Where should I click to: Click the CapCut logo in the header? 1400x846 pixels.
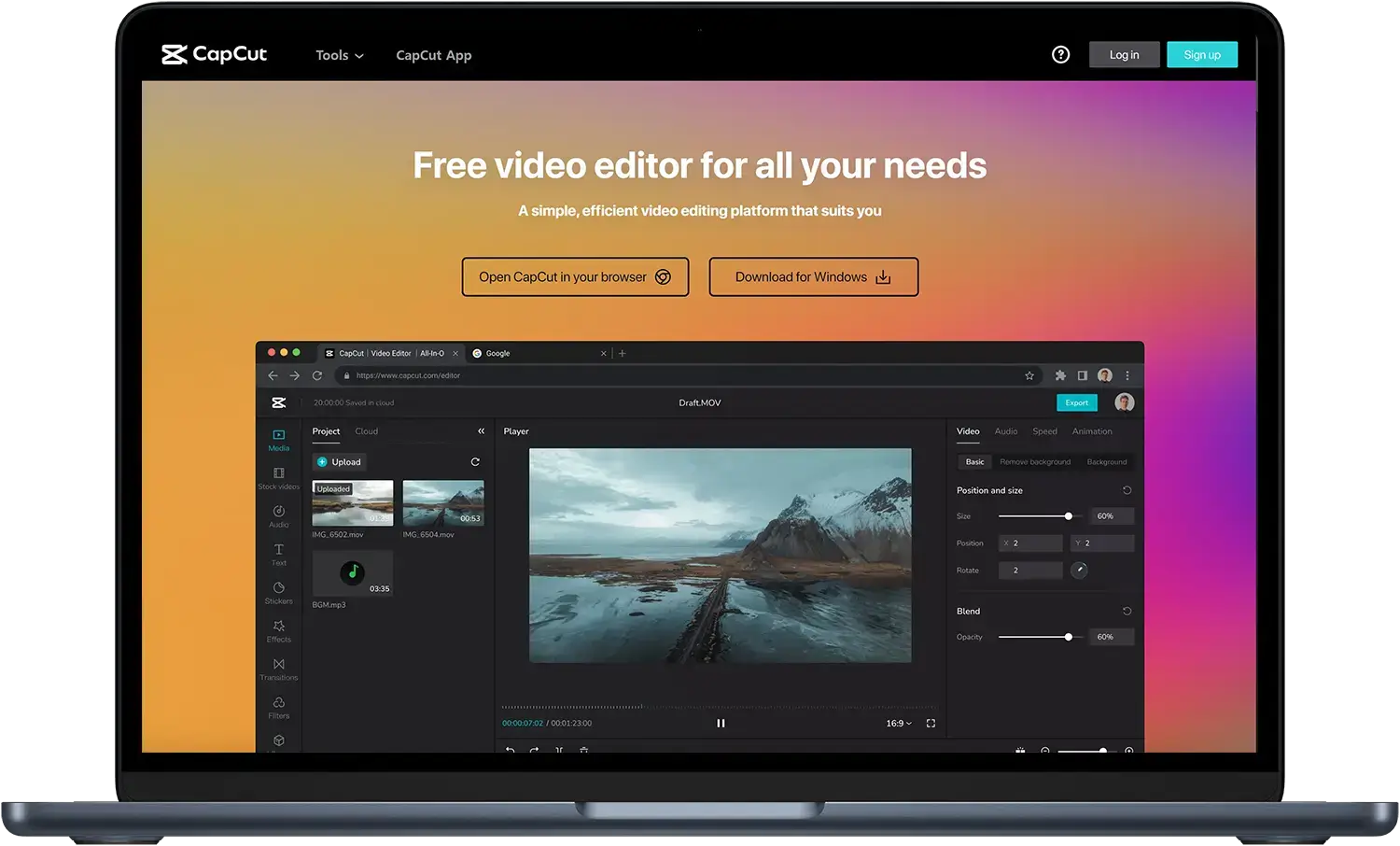(214, 54)
